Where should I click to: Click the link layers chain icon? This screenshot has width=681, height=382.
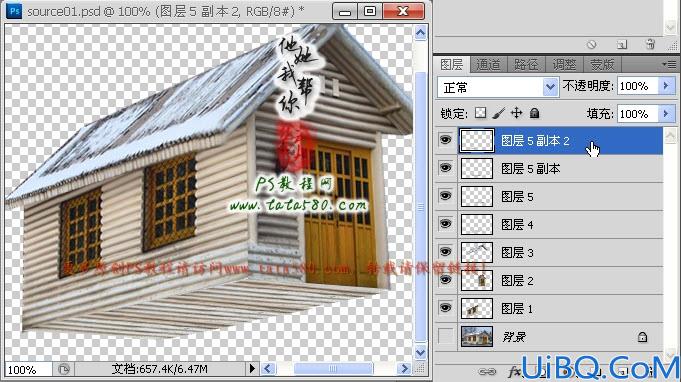click(487, 372)
